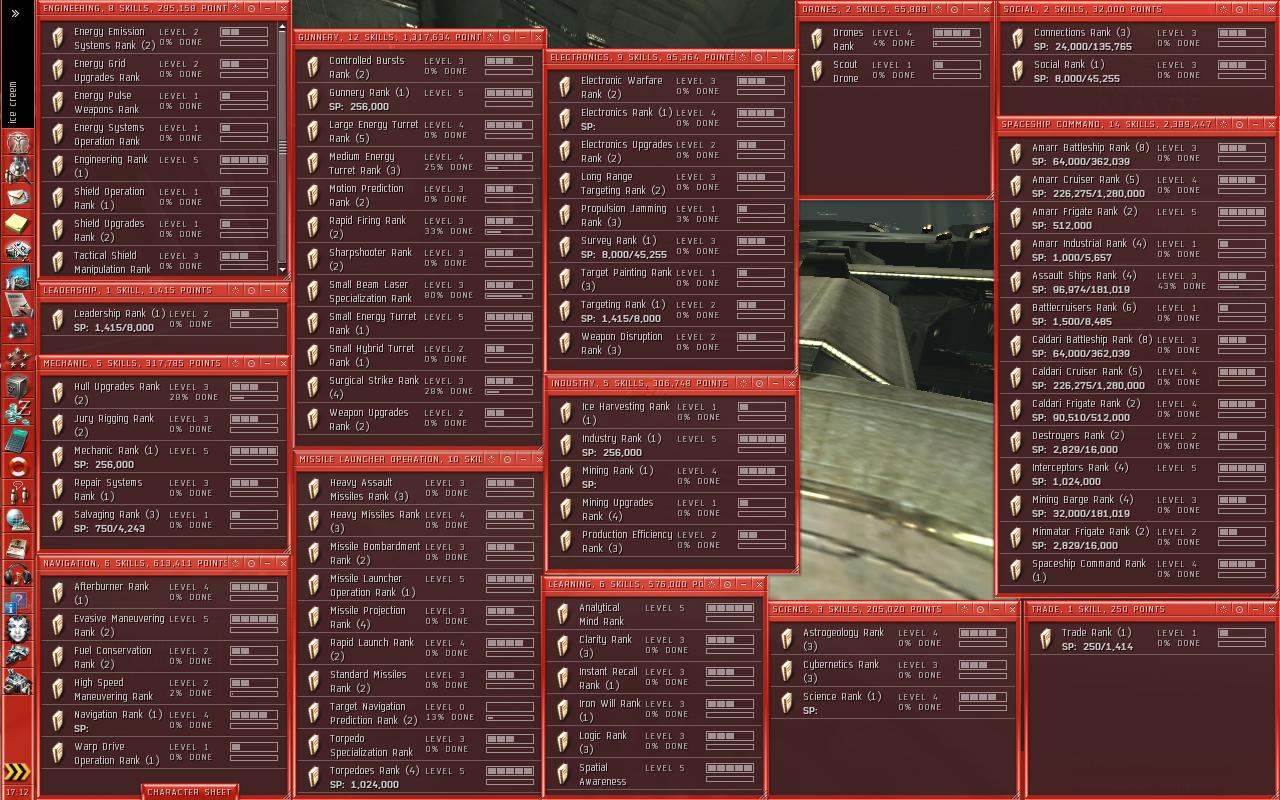The image size is (1280, 800).
Task: Click the star icon in Electronics window header
Action: click(x=742, y=57)
